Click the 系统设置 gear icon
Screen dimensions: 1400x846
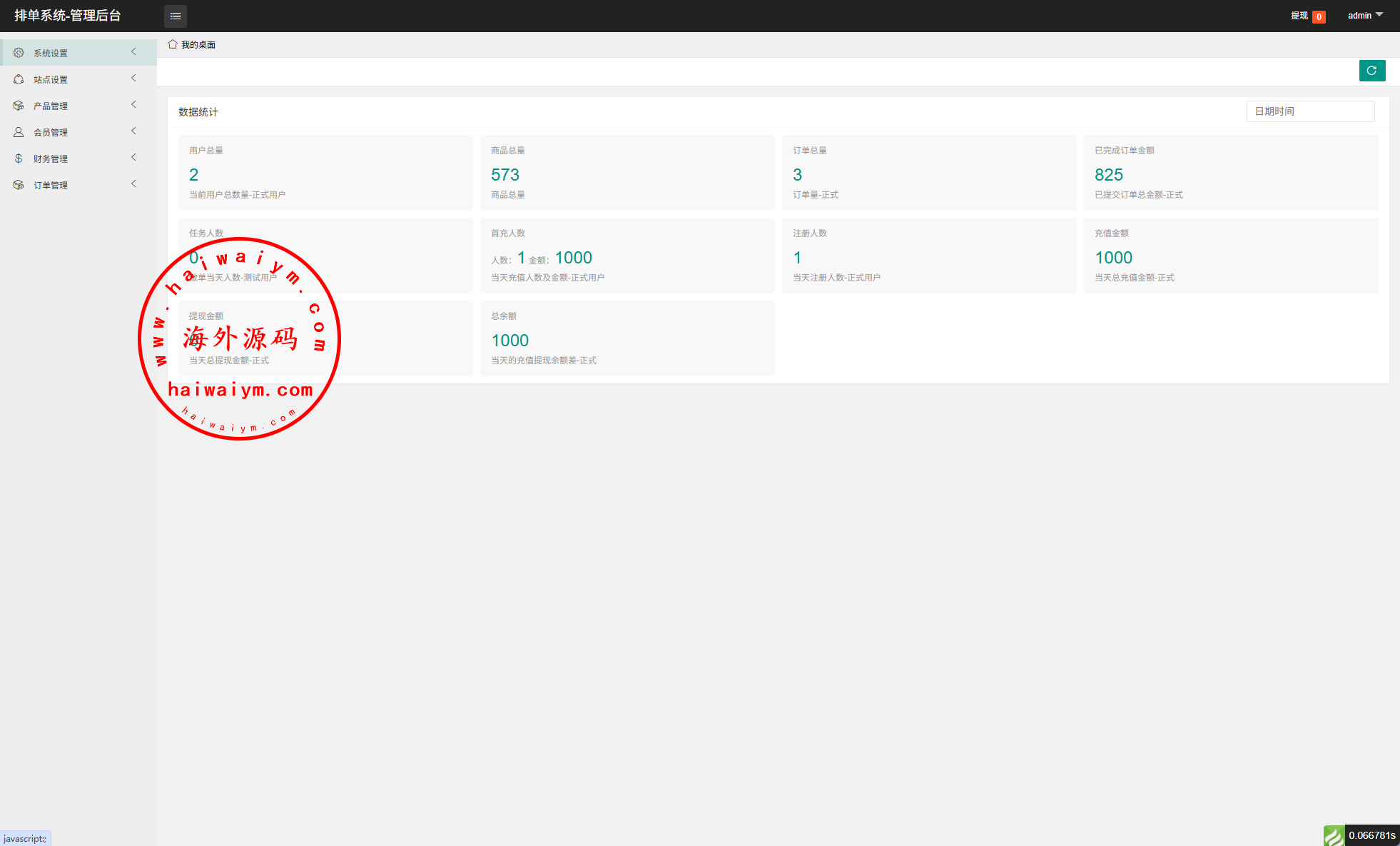[x=19, y=53]
